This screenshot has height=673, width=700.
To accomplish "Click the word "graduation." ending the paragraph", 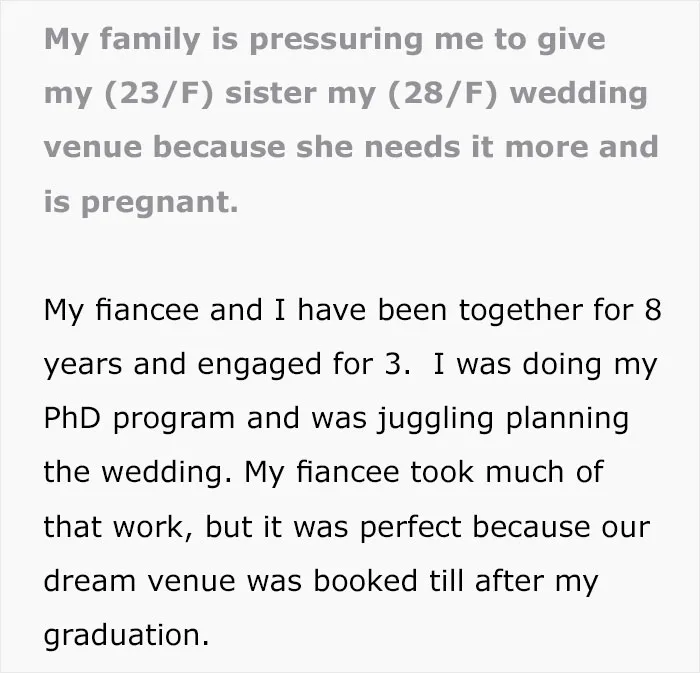I will (126, 636).
